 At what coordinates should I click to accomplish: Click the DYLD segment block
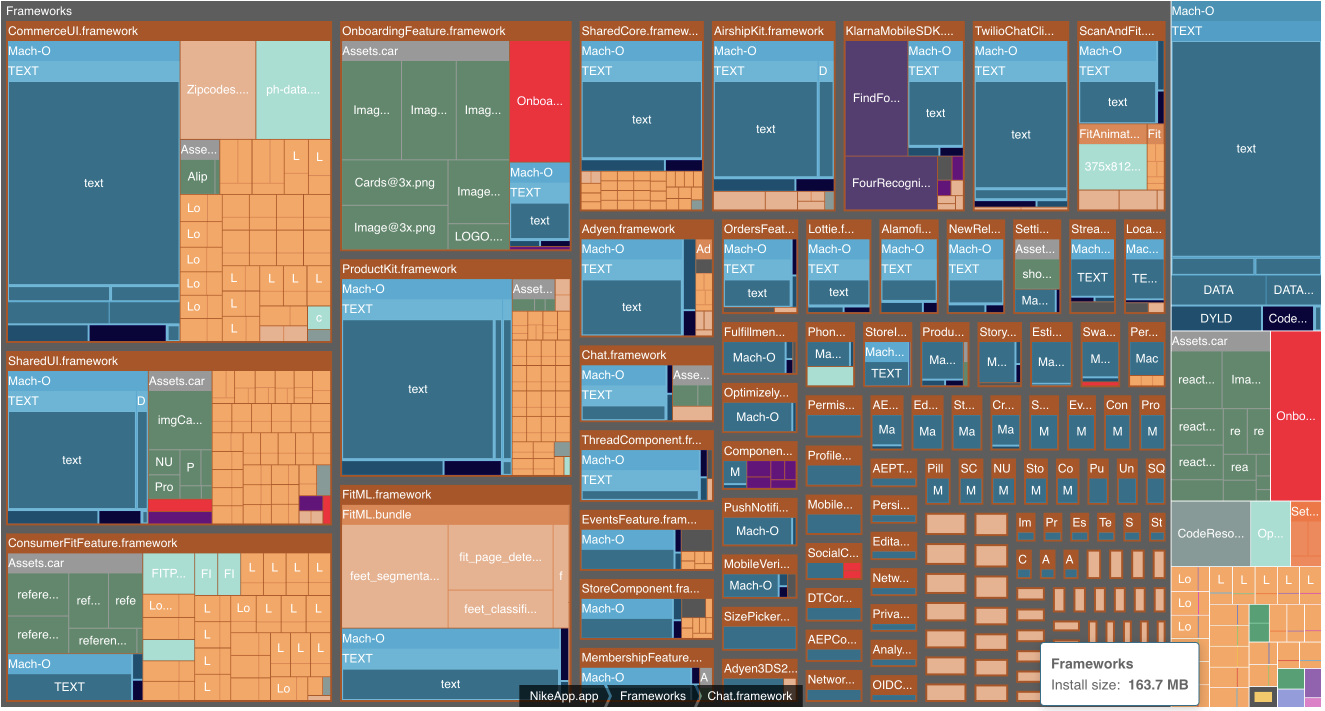click(x=1216, y=319)
